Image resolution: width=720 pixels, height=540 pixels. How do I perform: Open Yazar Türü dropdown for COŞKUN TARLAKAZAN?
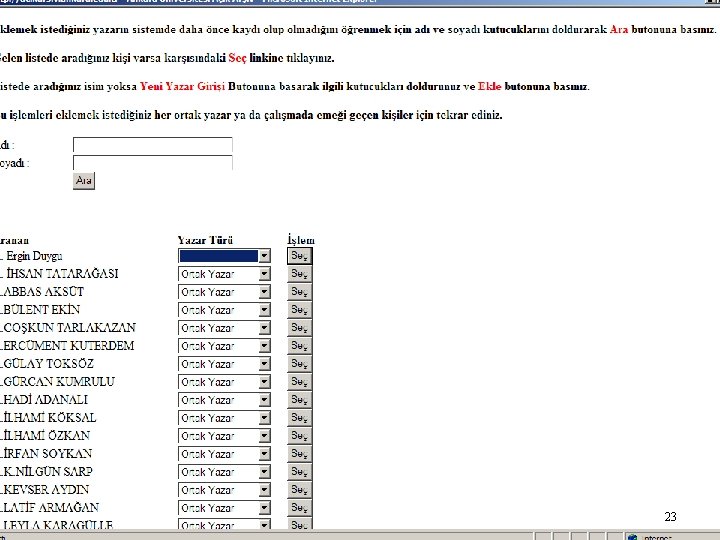[224, 328]
